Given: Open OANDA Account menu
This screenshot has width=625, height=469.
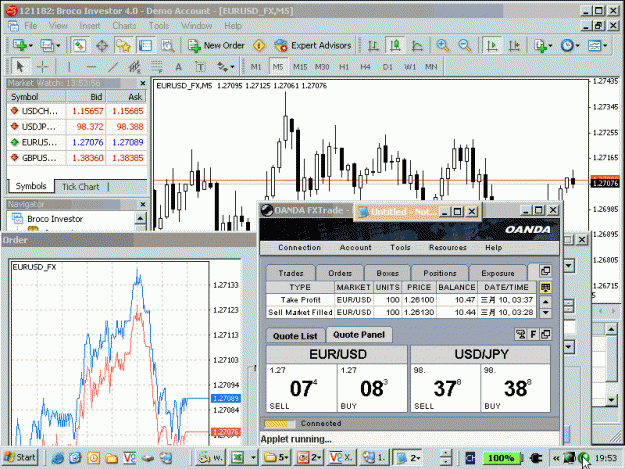Looking at the screenshot, I should point(355,247).
